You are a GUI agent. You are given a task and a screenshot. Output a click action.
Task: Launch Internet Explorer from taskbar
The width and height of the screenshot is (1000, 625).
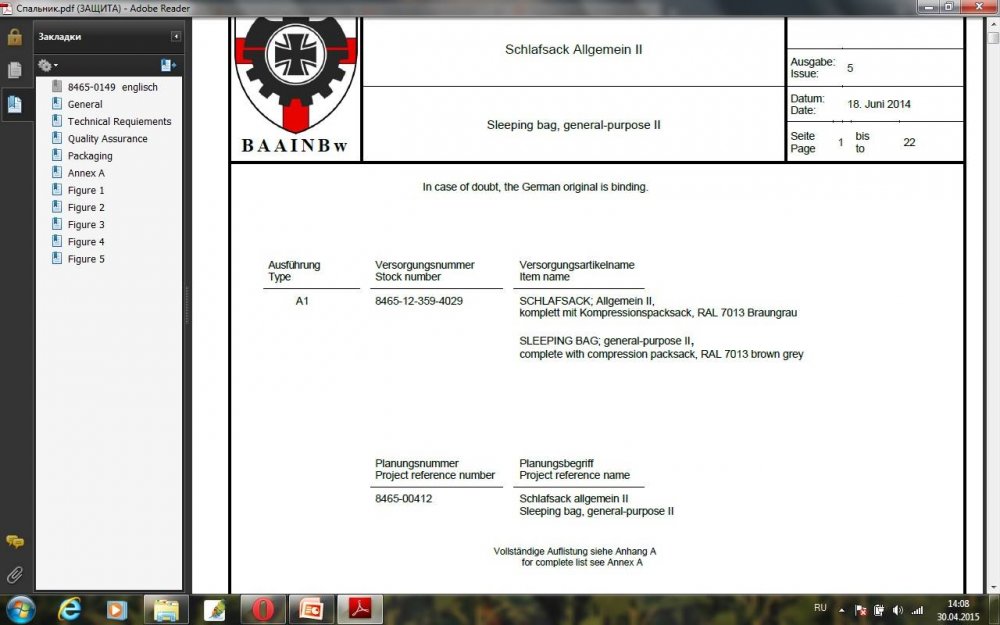tap(69, 610)
